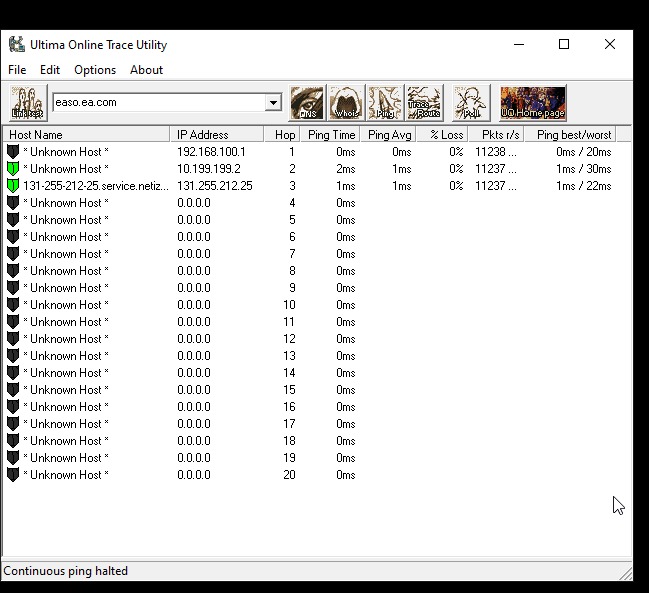The width and height of the screenshot is (649, 593).
Task: Click the % Loss column header
Action: pos(446,135)
